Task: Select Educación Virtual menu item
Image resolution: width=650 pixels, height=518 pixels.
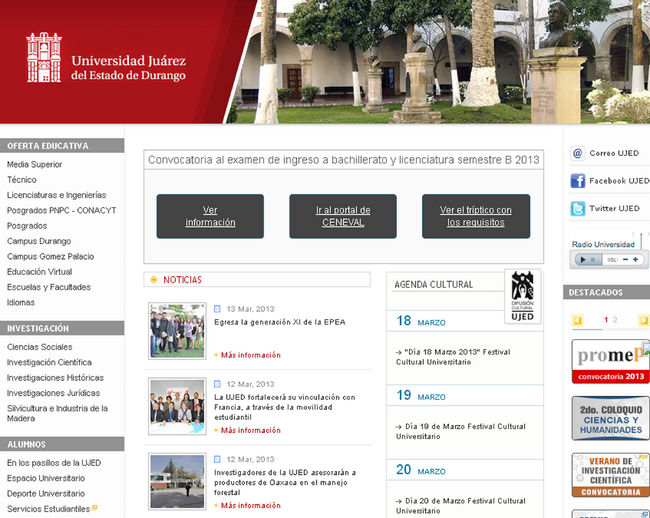Action: pos(39,272)
